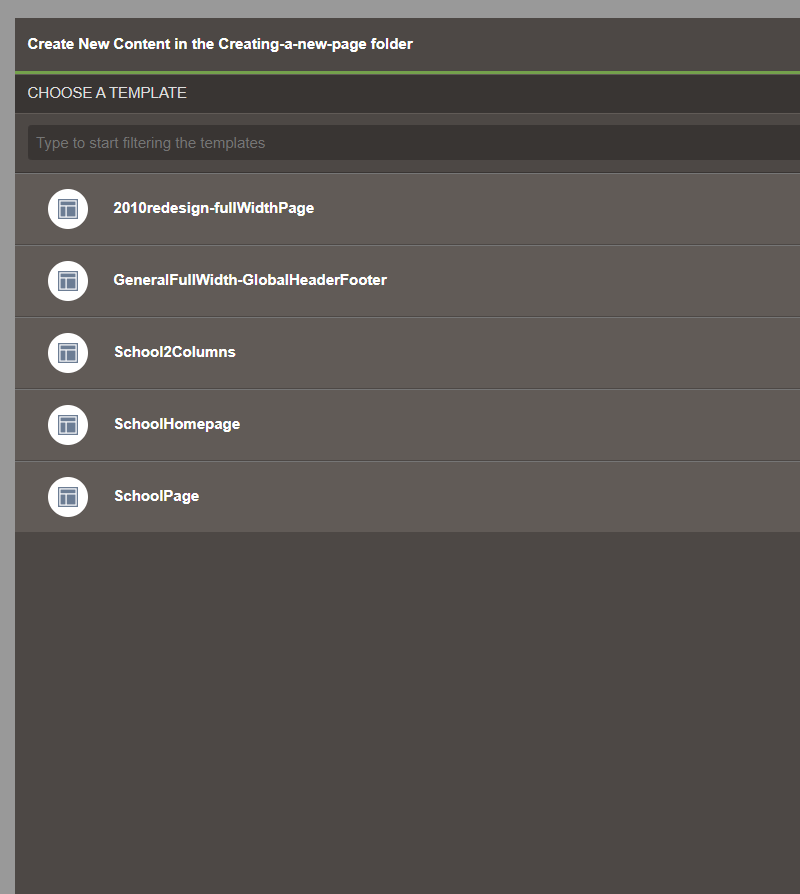Screen dimensions: 800x894
Task: Click the CHOOSE A TEMPLATE section header
Action: point(107,93)
